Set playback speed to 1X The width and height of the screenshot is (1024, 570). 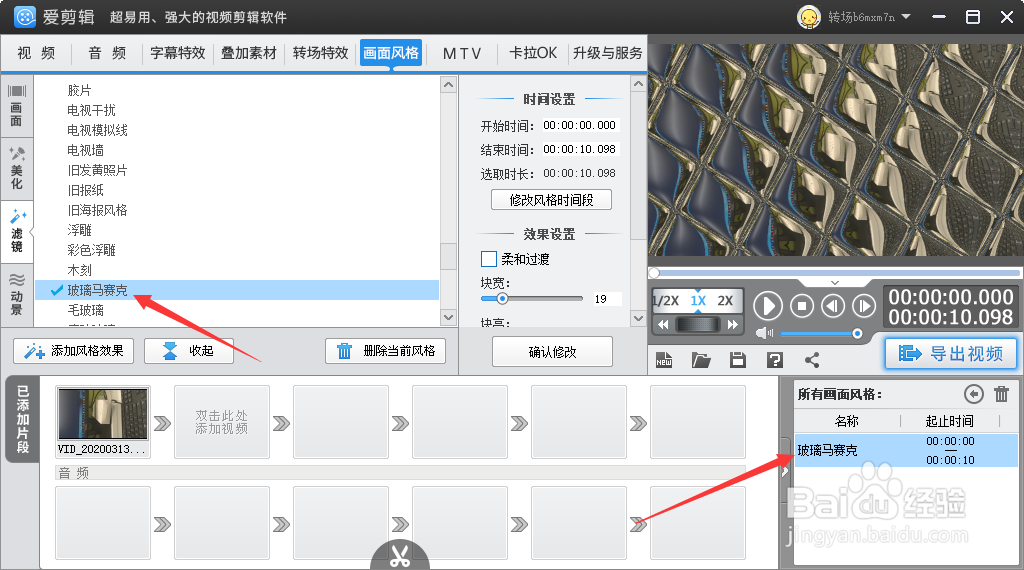[698, 300]
